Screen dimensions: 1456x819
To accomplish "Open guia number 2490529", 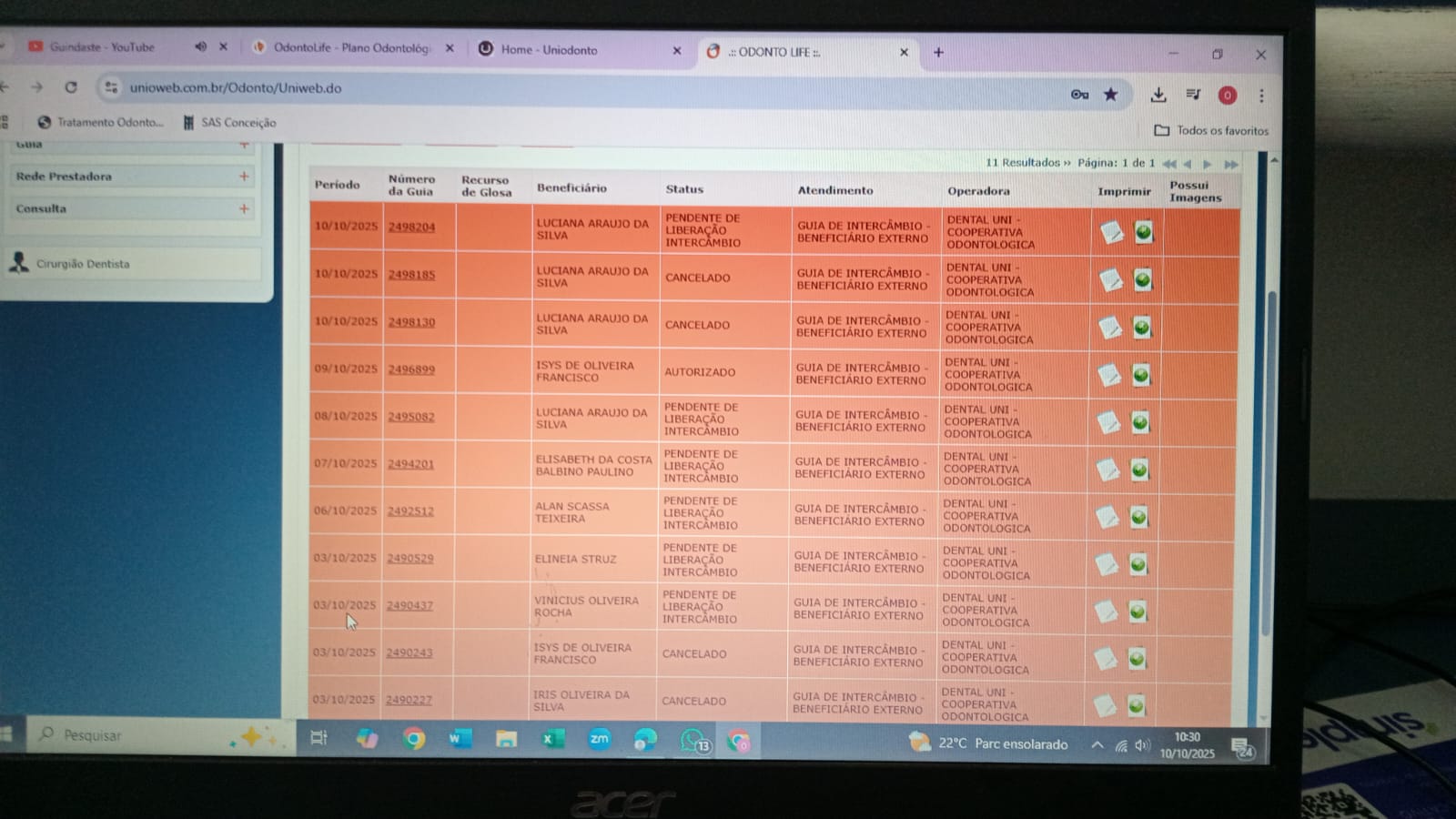I will pyautogui.click(x=409, y=558).
